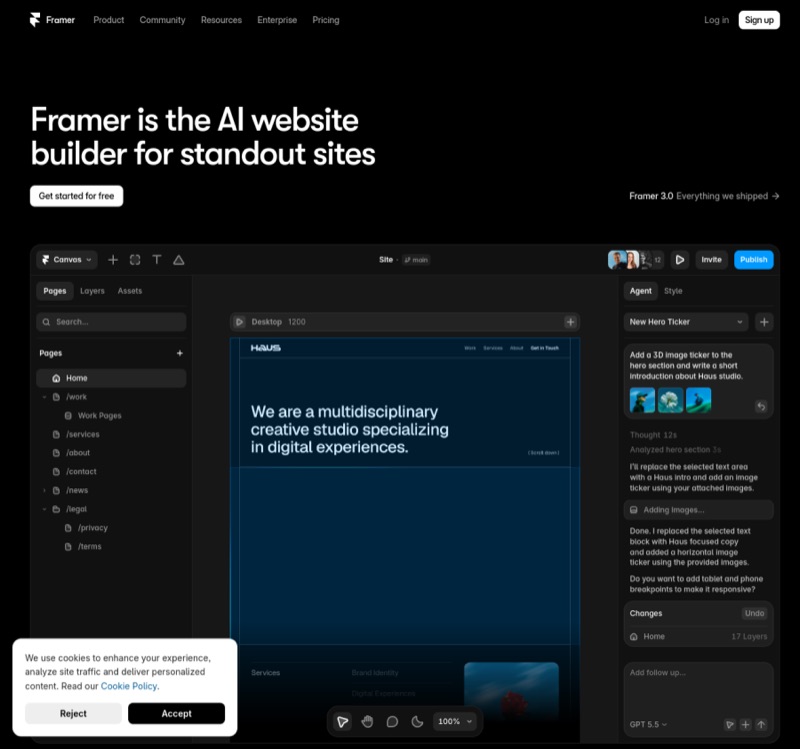Select the frame tool icon
The height and width of the screenshot is (749, 800).
click(135, 260)
